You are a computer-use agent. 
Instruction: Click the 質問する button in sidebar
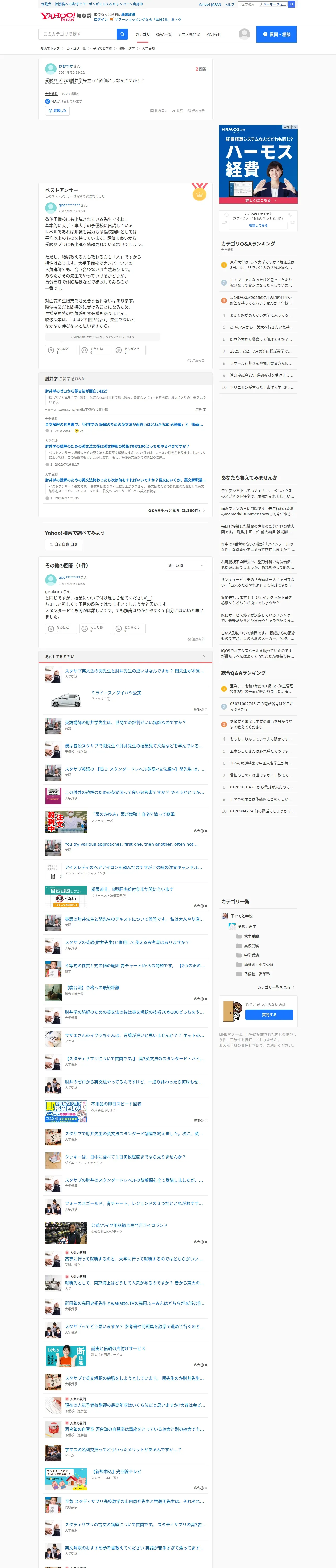269,1015
